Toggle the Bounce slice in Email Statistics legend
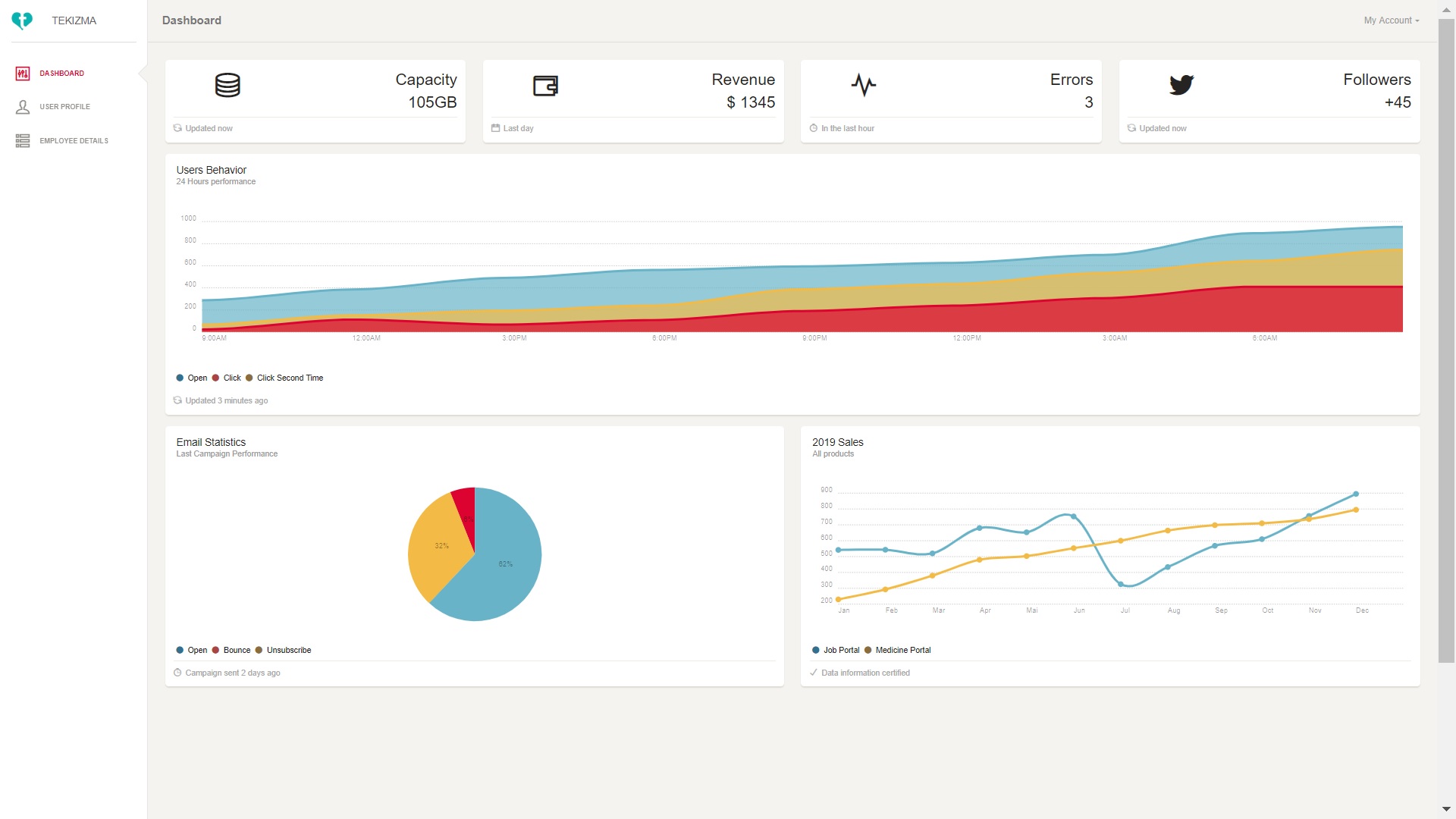 click(x=231, y=650)
